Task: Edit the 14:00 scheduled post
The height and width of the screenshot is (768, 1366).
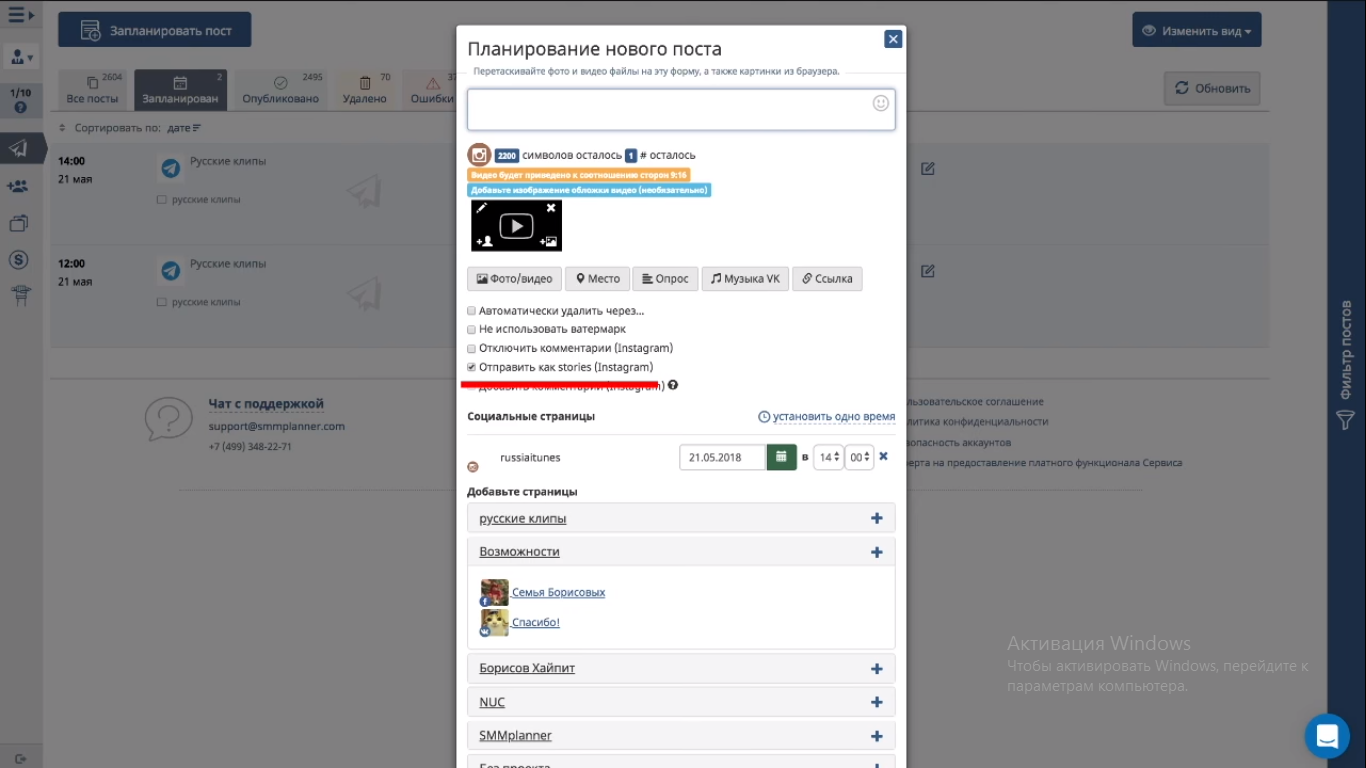Action: 928,168
